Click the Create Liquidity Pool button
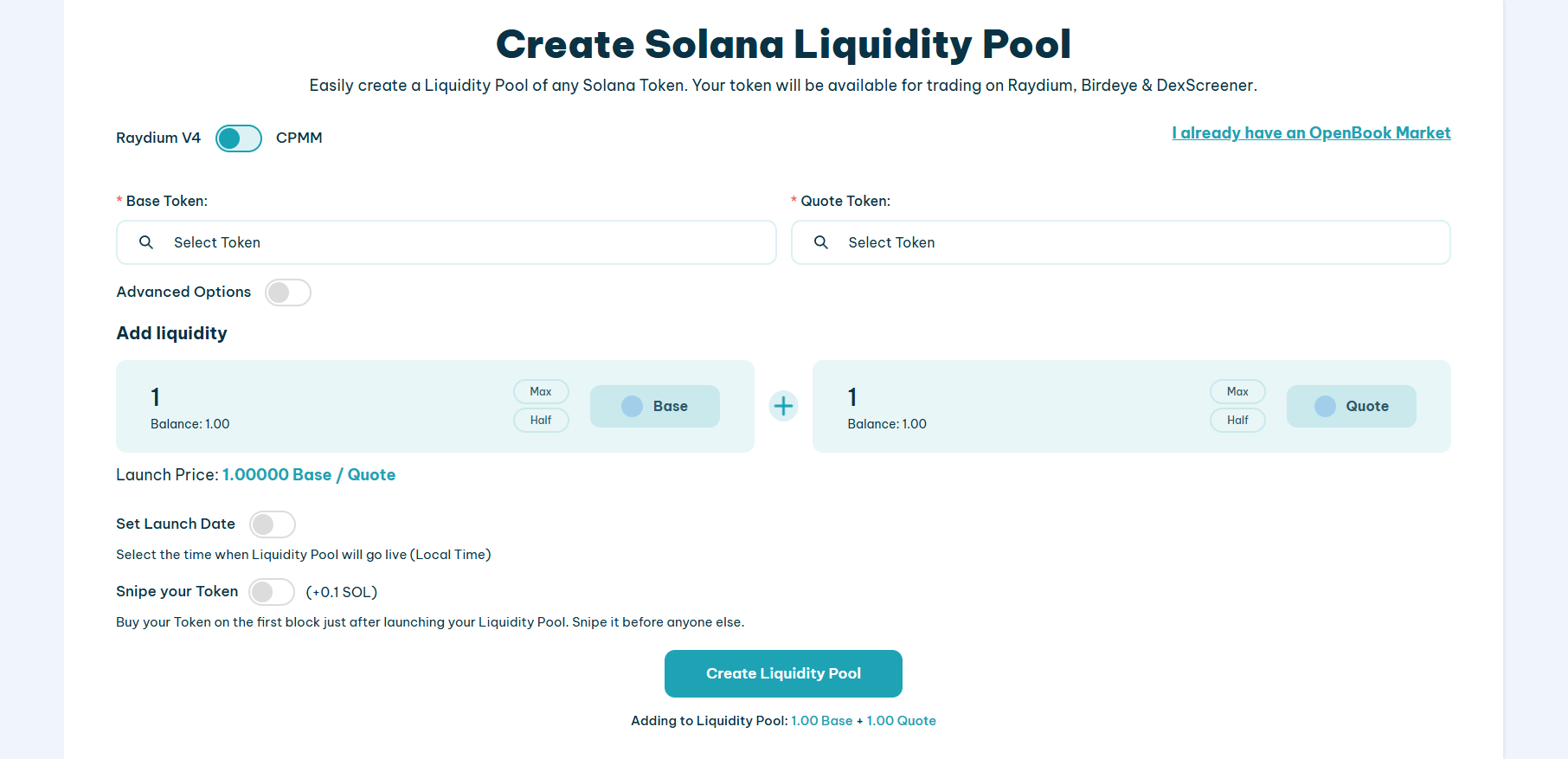The width and height of the screenshot is (1568, 759). point(783,673)
